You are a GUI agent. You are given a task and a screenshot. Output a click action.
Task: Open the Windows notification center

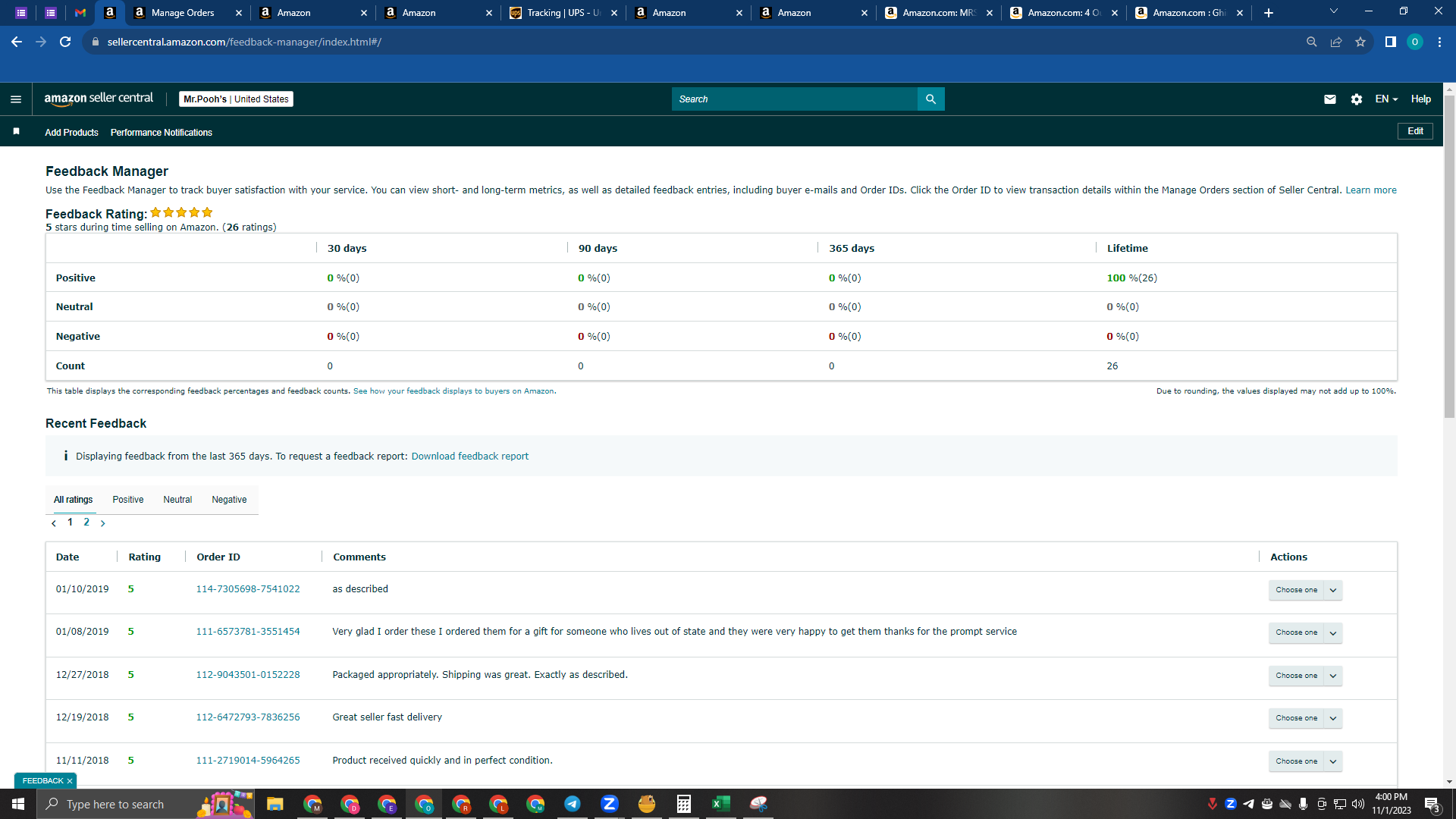tap(1432, 804)
